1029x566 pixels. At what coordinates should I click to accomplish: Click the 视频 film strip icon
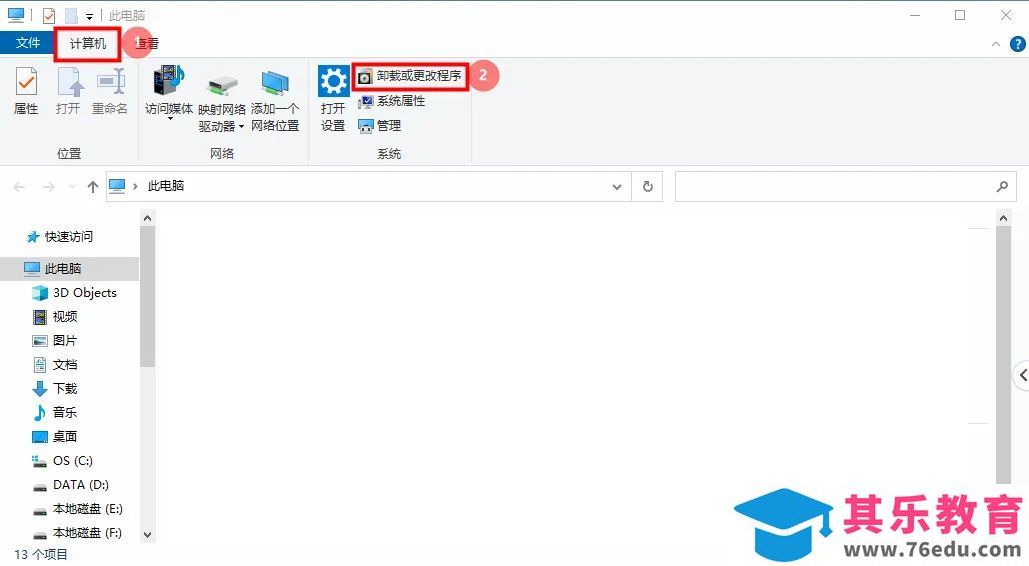coord(40,316)
